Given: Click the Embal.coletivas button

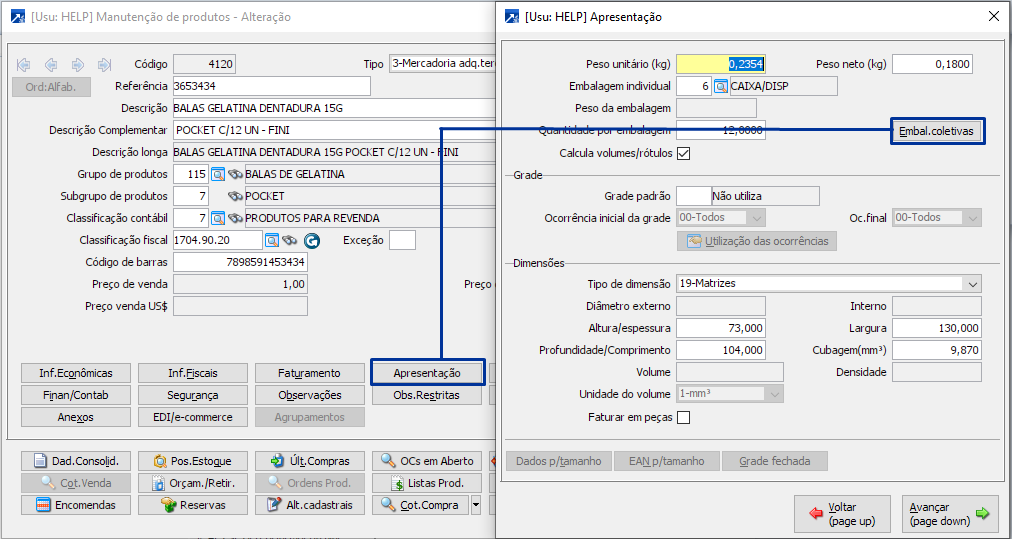Looking at the screenshot, I should [936, 131].
